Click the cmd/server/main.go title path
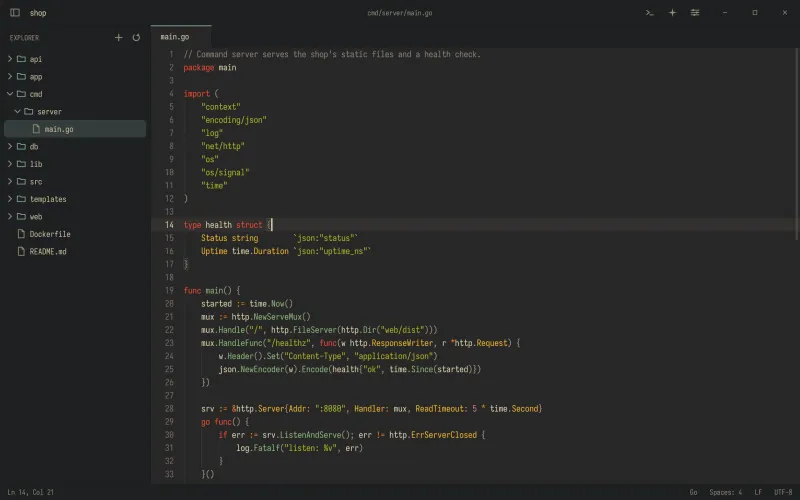The height and width of the screenshot is (500, 800). (400, 13)
